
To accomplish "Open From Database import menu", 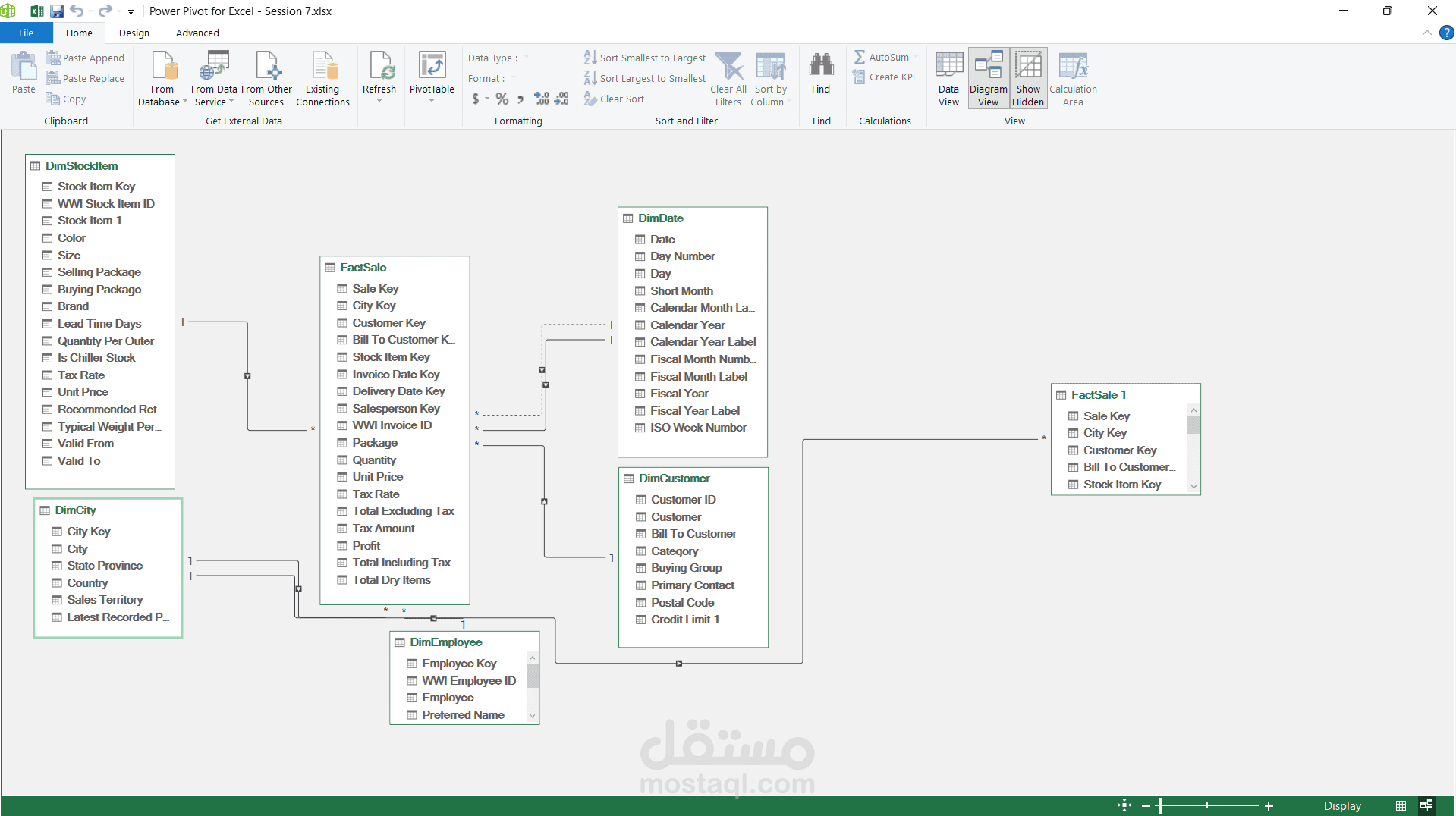I will (162, 78).
